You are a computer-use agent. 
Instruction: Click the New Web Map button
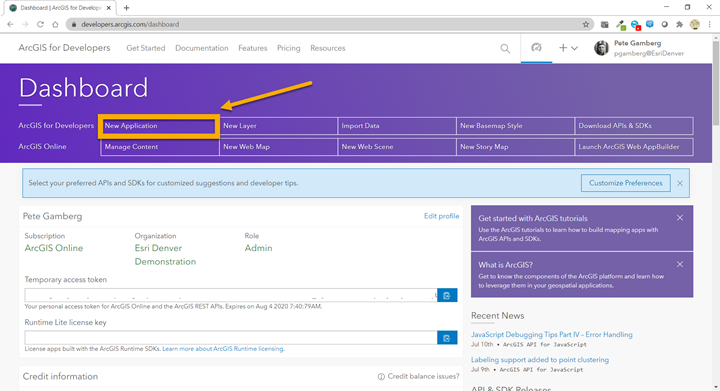[x=278, y=147]
